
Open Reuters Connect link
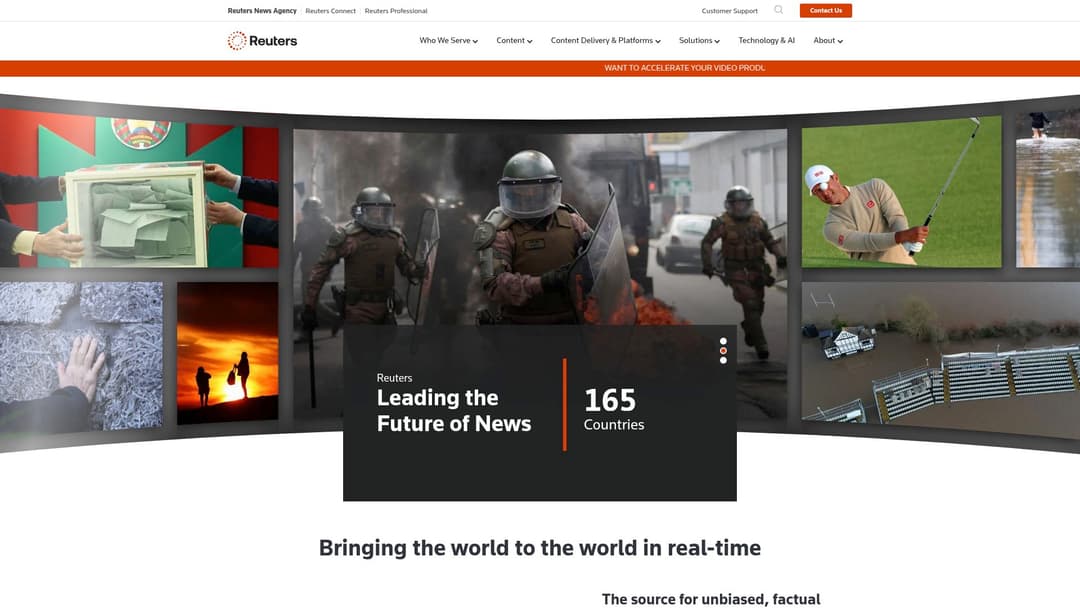331,11
